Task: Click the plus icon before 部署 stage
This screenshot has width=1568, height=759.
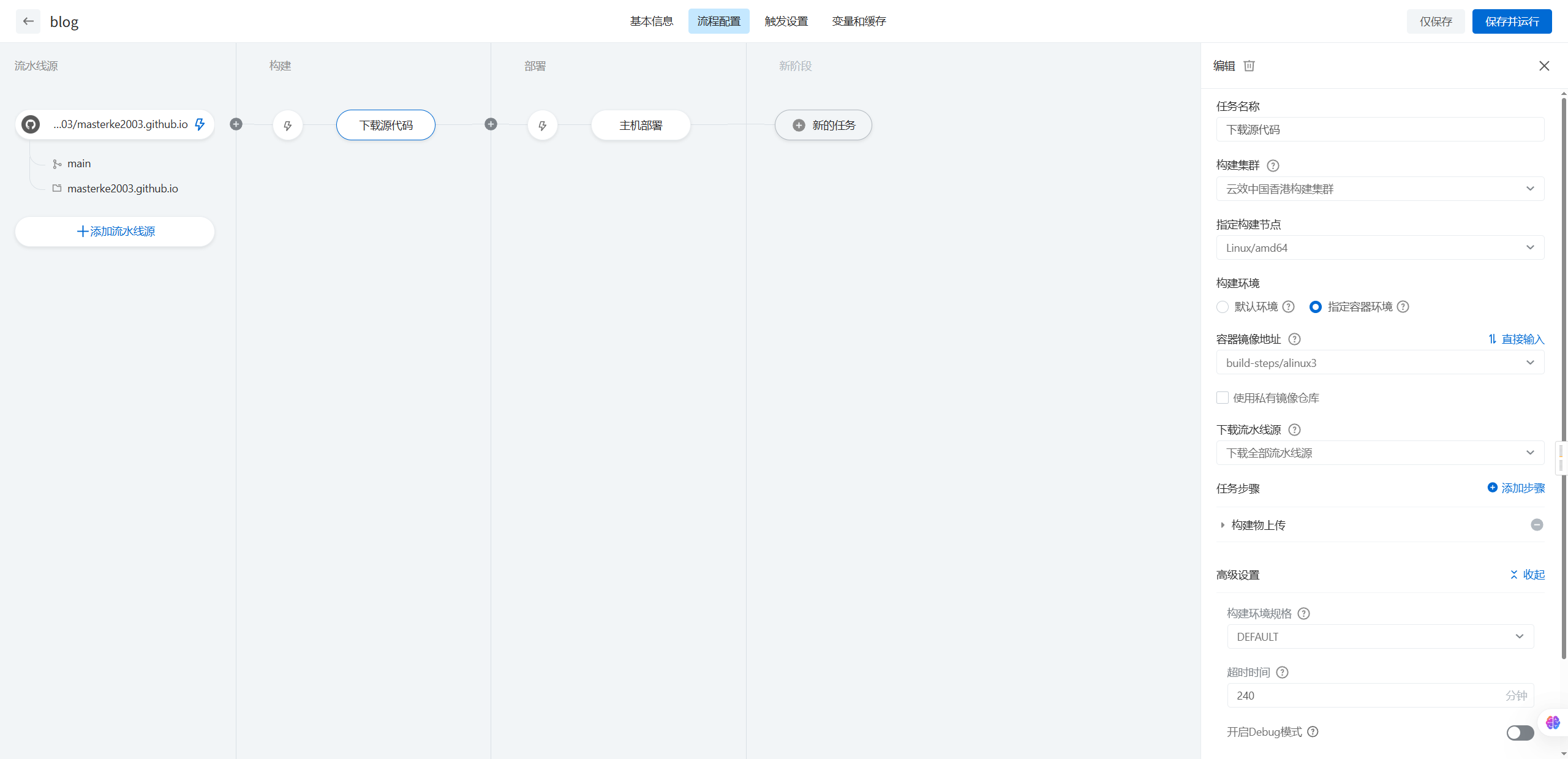Action: tap(491, 124)
